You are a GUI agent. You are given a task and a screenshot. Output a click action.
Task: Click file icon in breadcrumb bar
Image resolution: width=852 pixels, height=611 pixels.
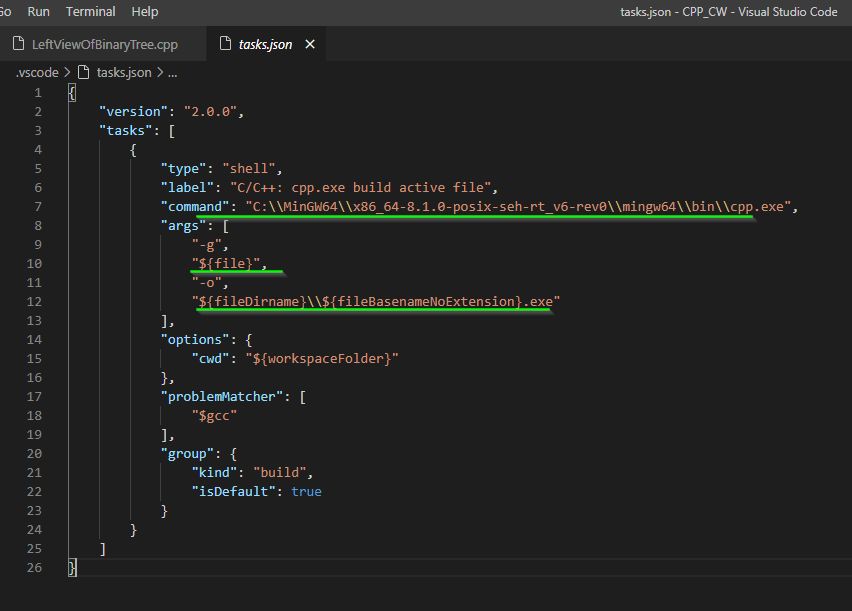pyautogui.click(x=83, y=72)
